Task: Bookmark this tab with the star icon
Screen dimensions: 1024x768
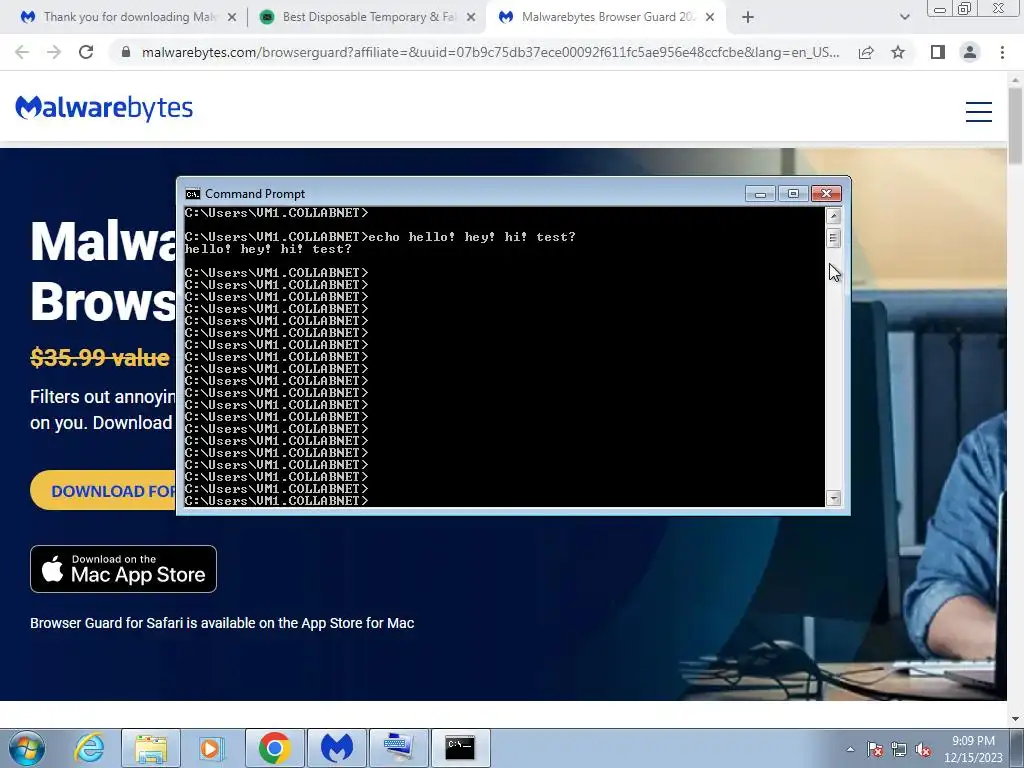Action: 898,52
